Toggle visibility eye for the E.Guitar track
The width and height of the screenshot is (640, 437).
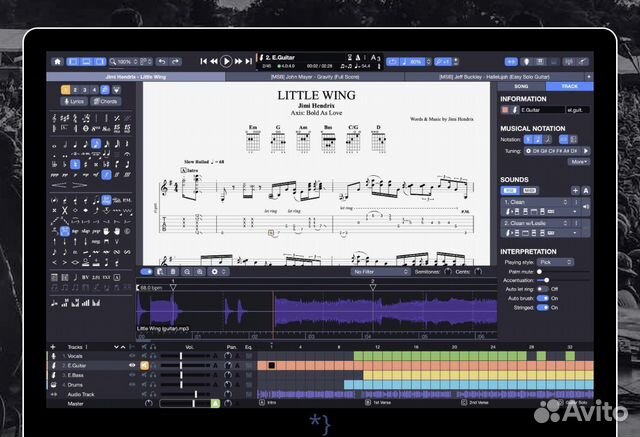pos(132,366)
